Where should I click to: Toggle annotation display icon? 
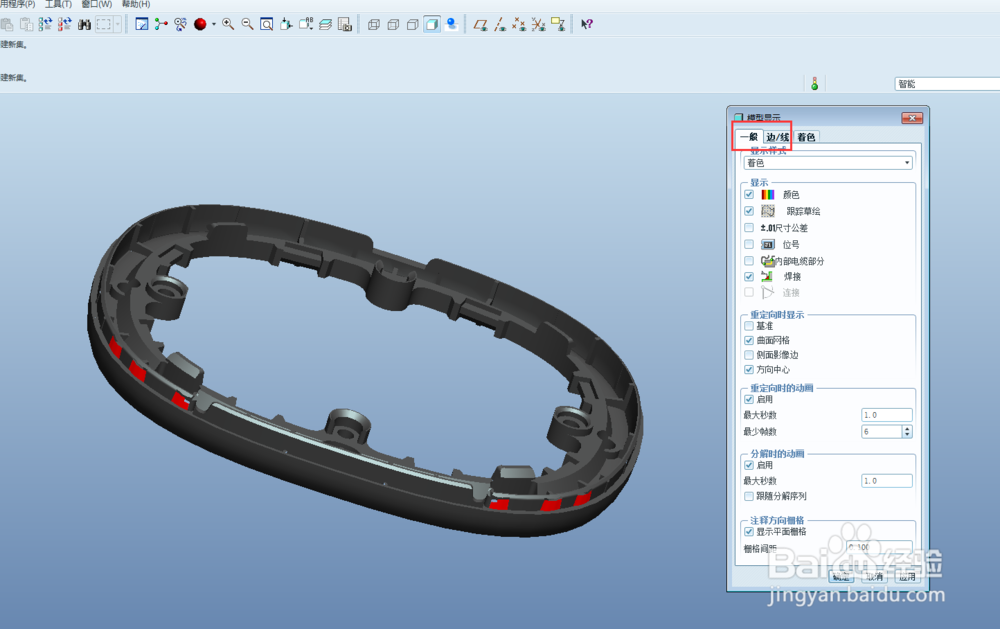click(x=558, y=24)
